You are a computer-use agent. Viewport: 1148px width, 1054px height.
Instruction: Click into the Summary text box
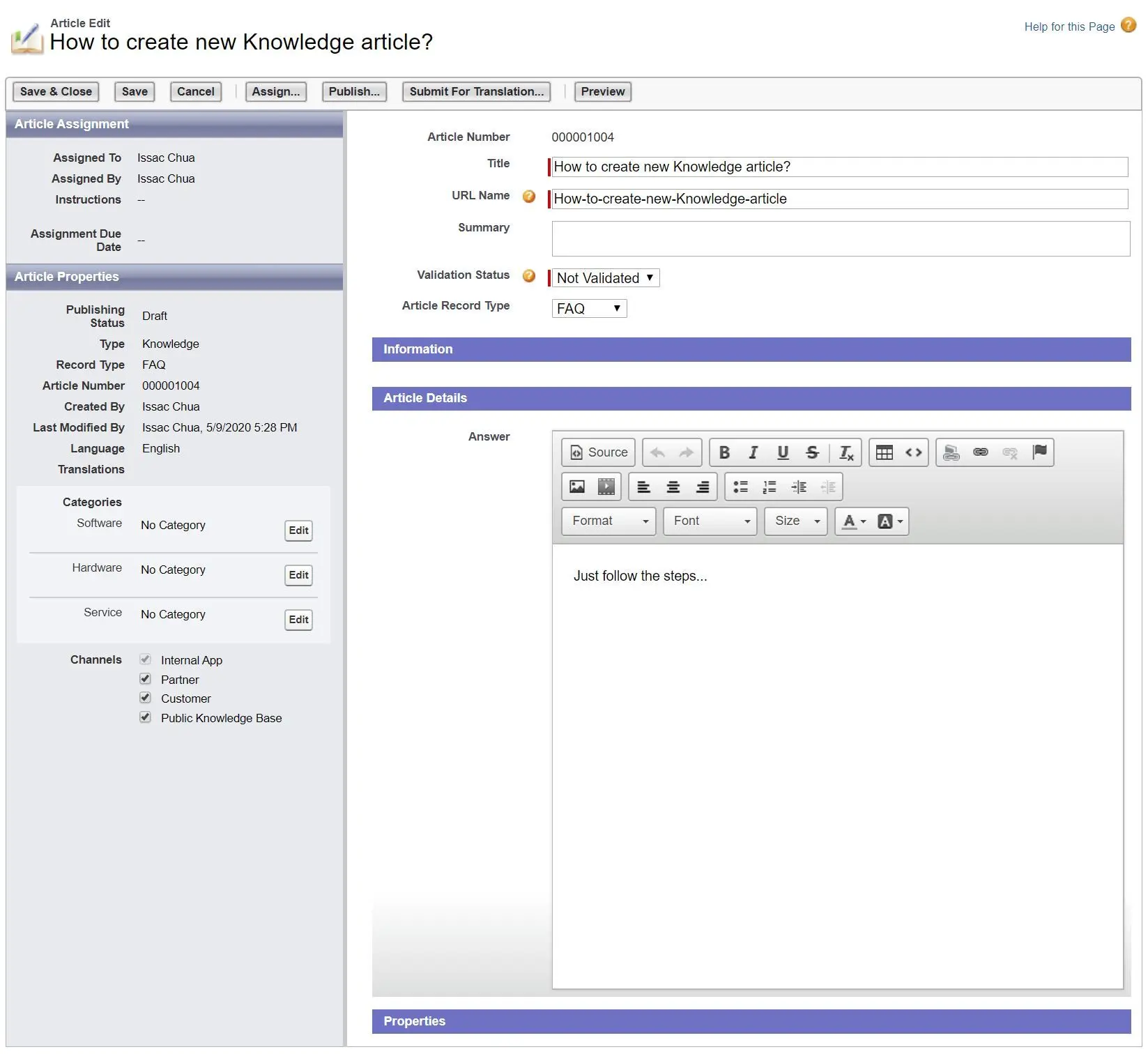coord(841,239)
